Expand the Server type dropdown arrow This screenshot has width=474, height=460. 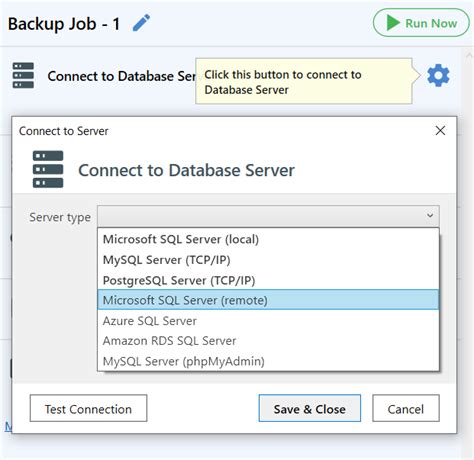click(x=430, y=216)
